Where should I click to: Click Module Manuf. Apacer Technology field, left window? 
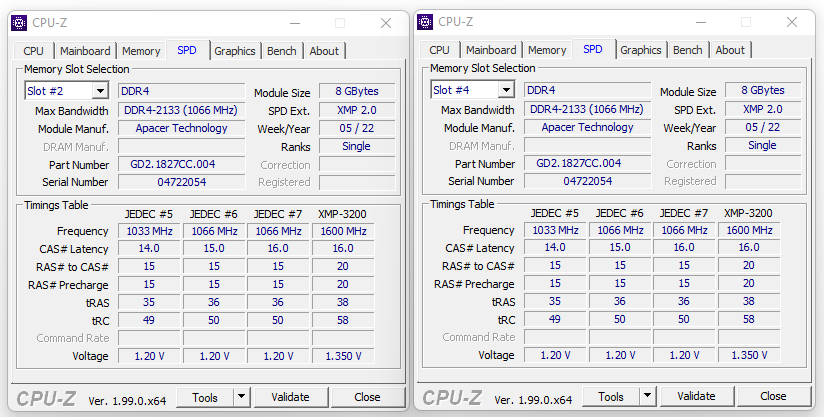(x=181, y=129)
